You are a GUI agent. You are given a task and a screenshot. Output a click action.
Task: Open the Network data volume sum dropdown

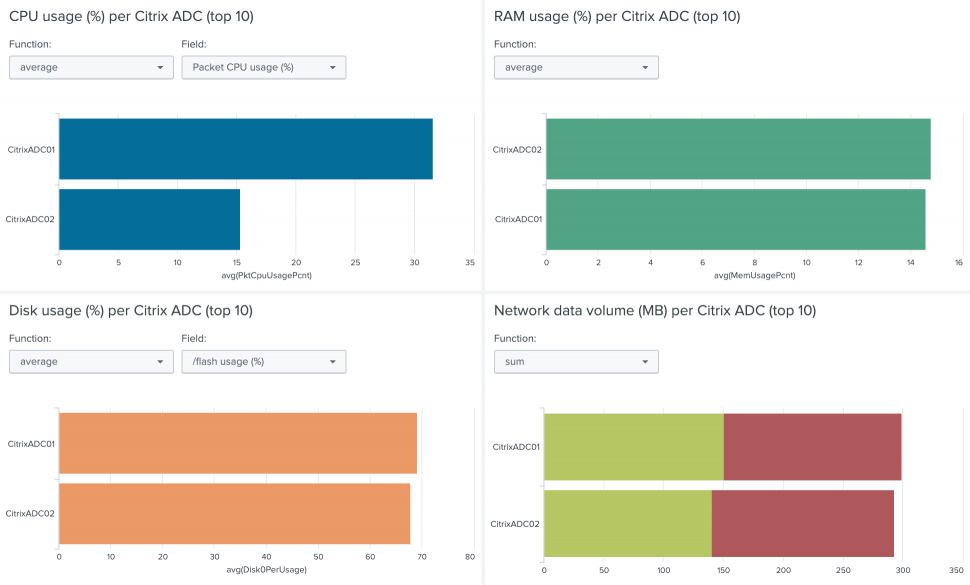pyautogui.click(x=576, y=362)
